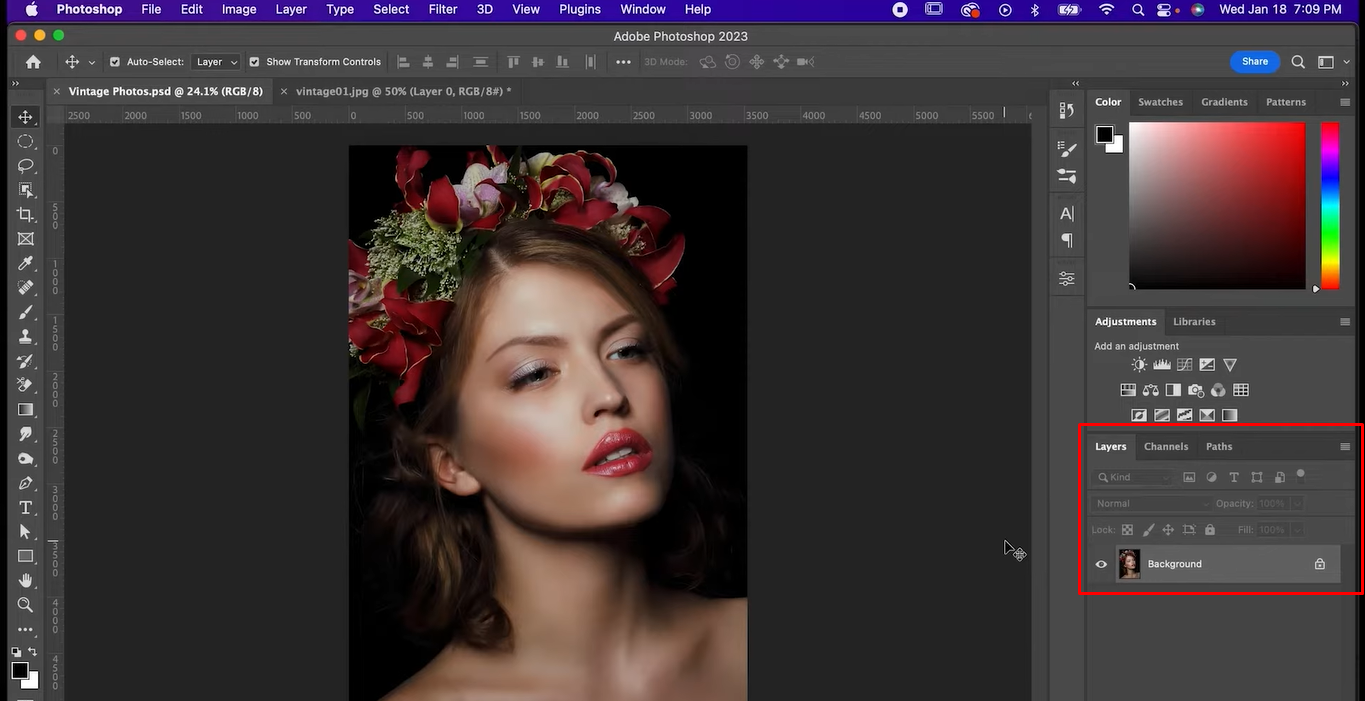This screenshot has width=1365, height=701.
Task: Pick the Clone Stamp tool
Action: tap(26, 336)
